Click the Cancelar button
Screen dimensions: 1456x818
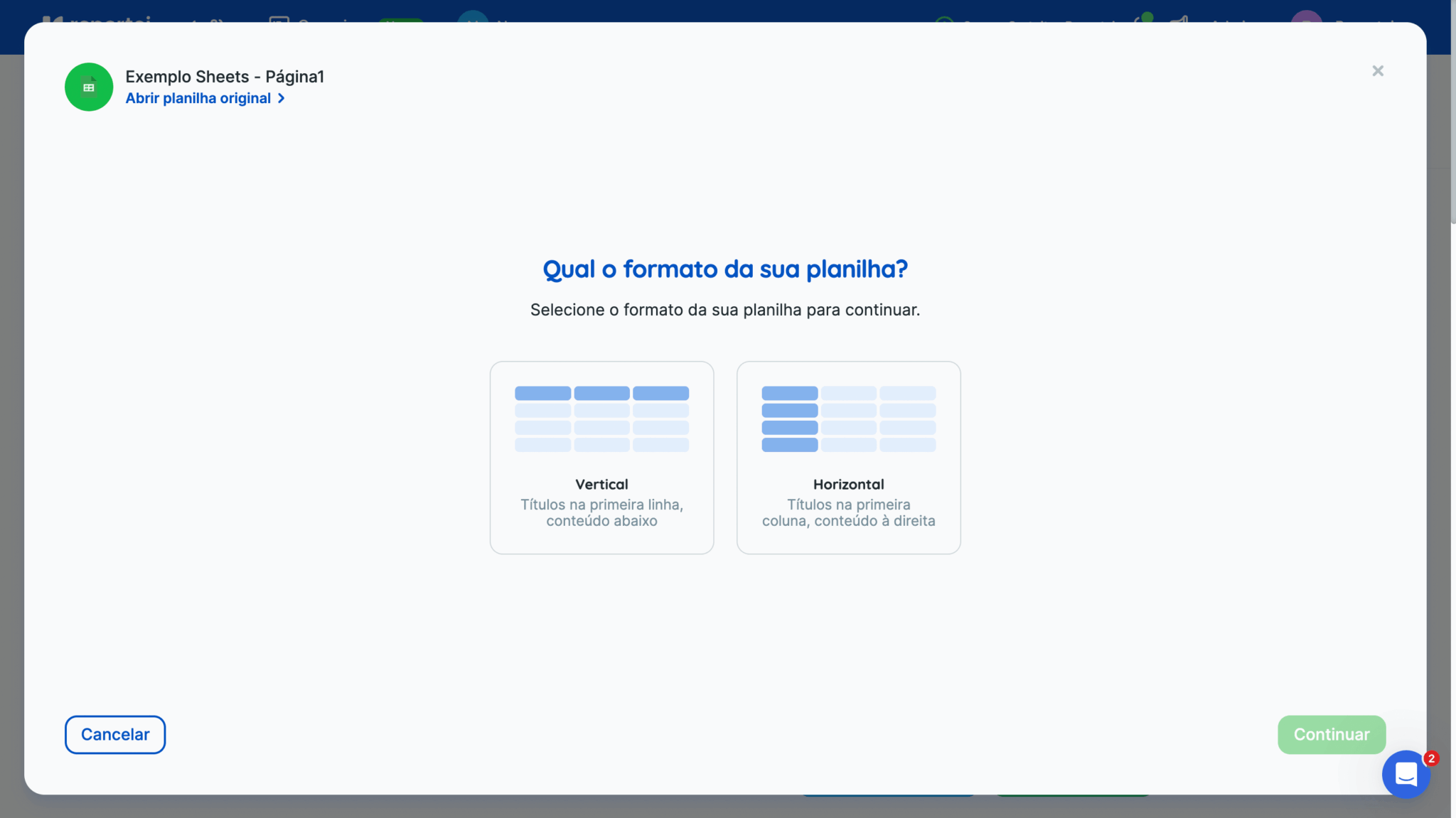click(x=115, y=734)
